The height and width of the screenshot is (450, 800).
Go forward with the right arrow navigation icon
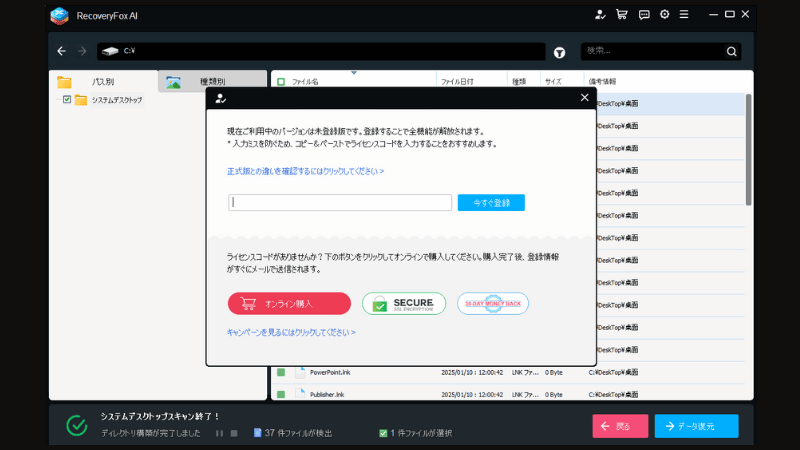pos(82,51)
